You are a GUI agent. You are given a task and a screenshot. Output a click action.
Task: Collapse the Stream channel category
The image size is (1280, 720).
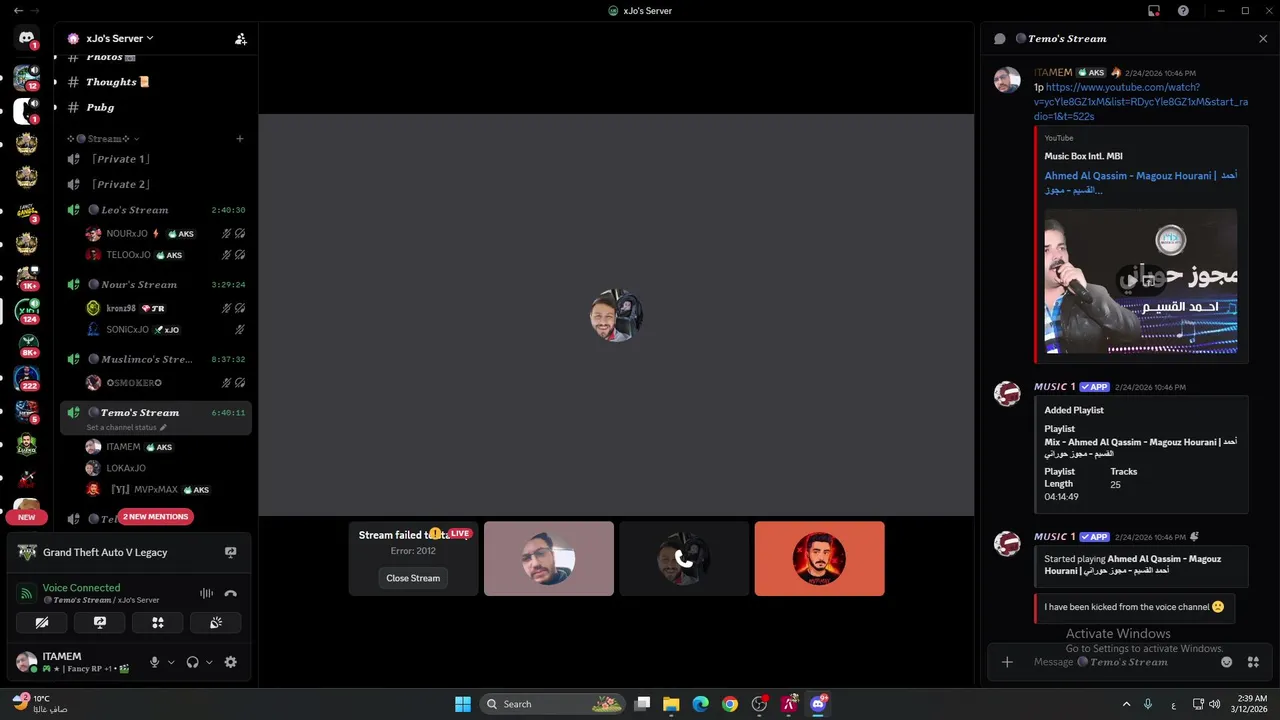104,139
